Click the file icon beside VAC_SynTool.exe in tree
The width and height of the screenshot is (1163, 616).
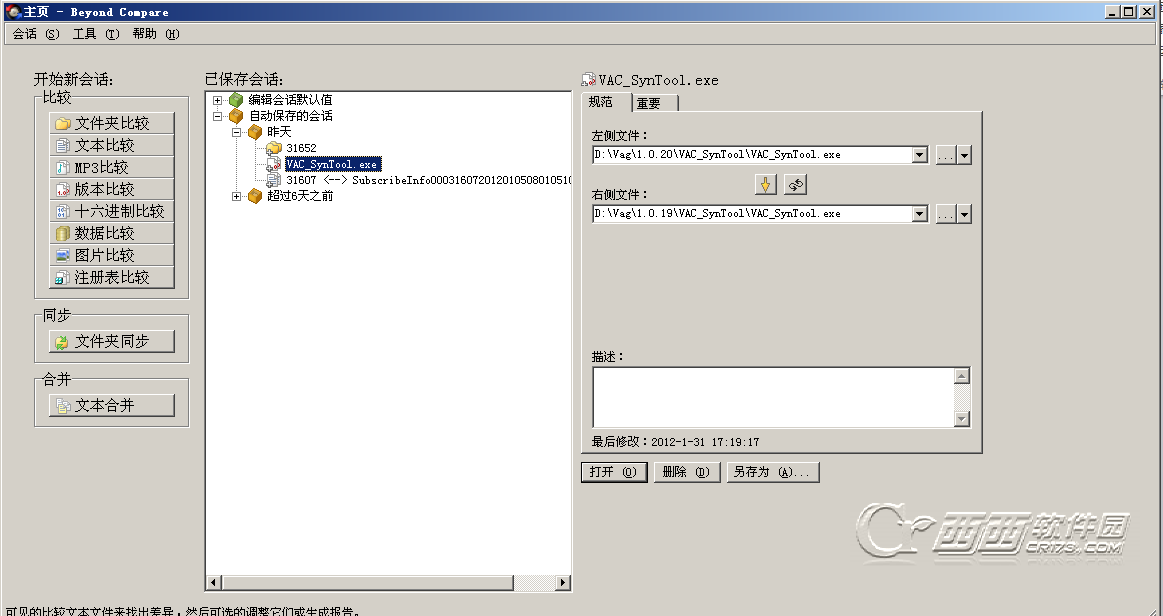coord(274,165)
